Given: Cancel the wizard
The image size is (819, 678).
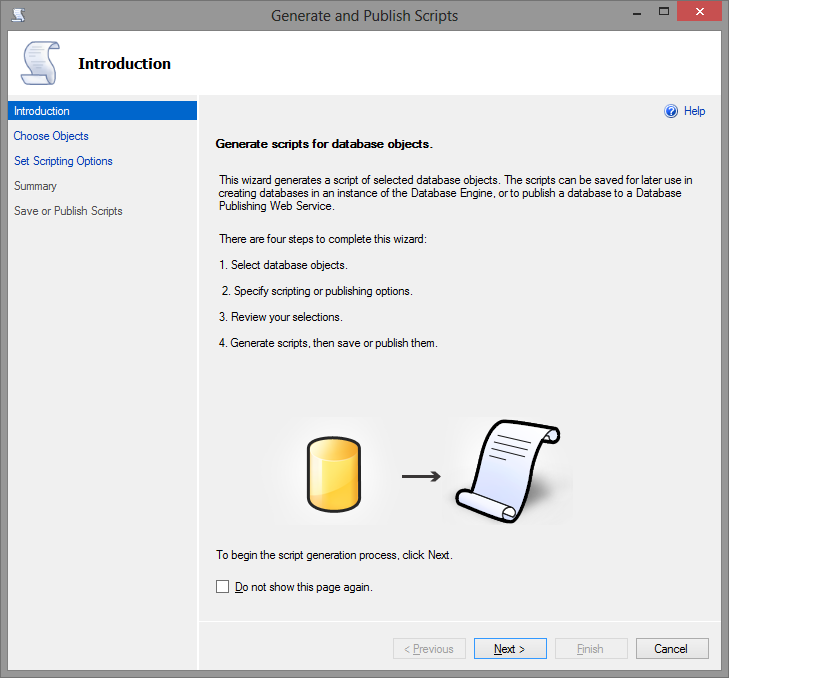Looking at the screenshot, I should (x=672, y=649).
